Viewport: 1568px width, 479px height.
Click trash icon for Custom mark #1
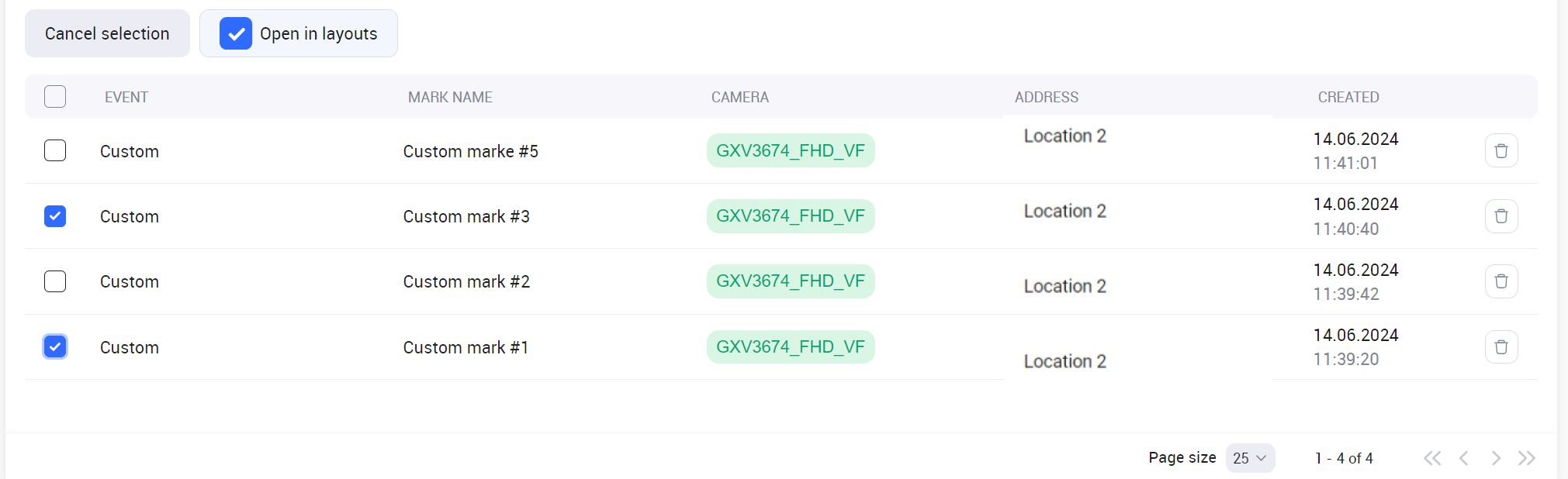tap(1501, 346)
